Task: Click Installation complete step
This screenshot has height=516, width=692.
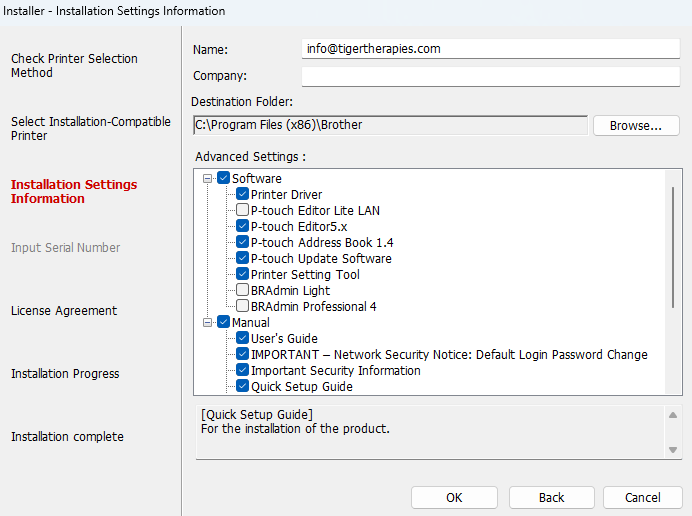Action: click(67, 437)
